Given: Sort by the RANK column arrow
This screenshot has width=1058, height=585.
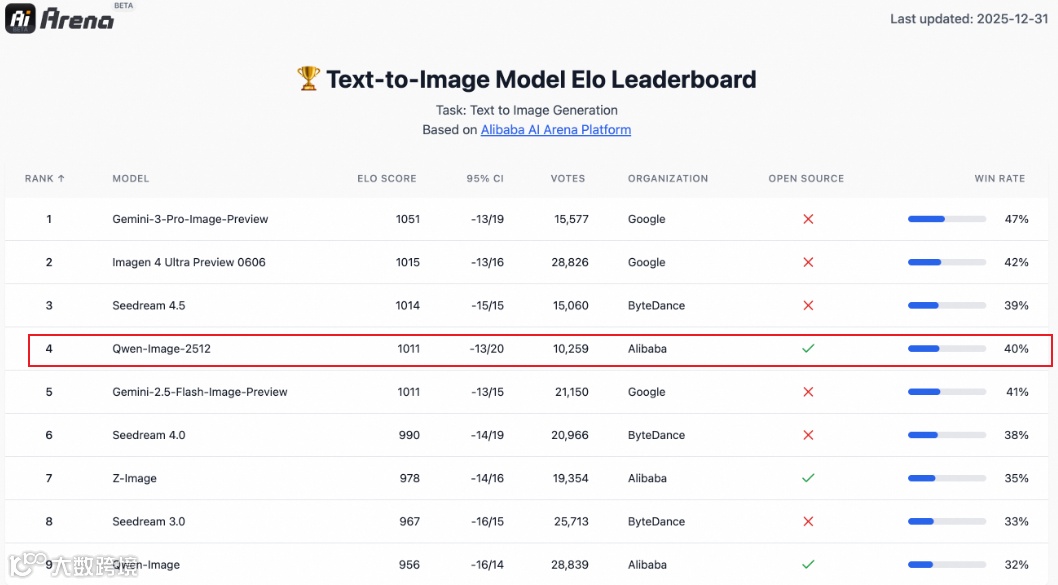Looking at the screenshot, I should (61, 179).
